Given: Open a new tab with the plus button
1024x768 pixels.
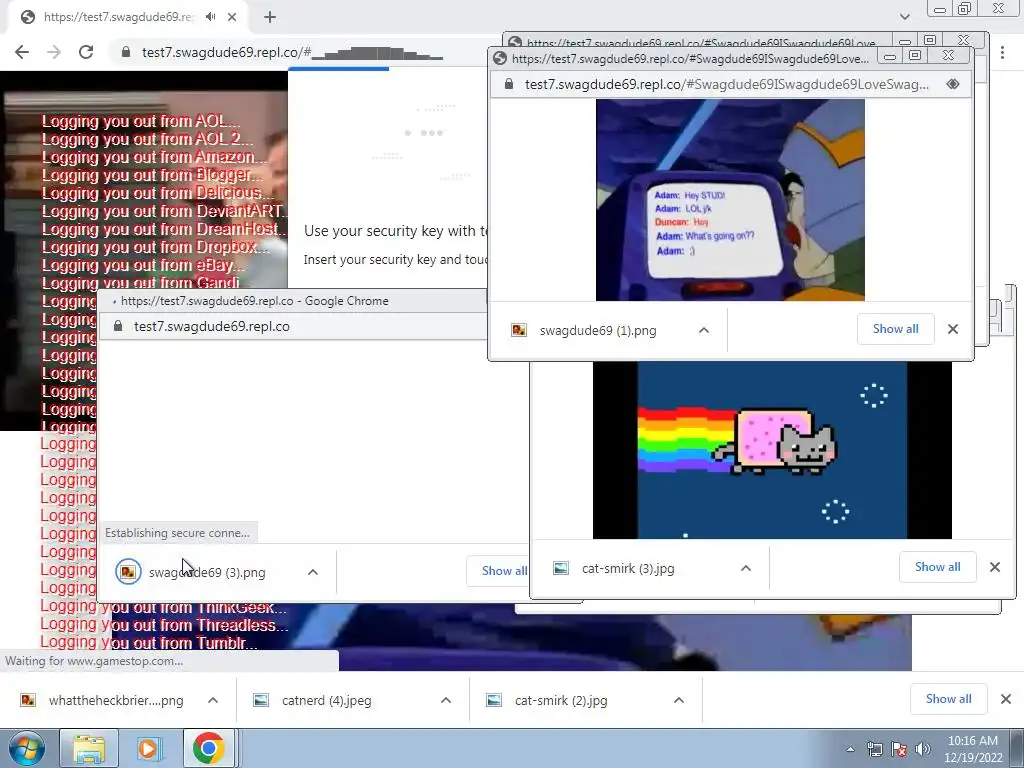Looking at the screenshot, I should (270, 17).
